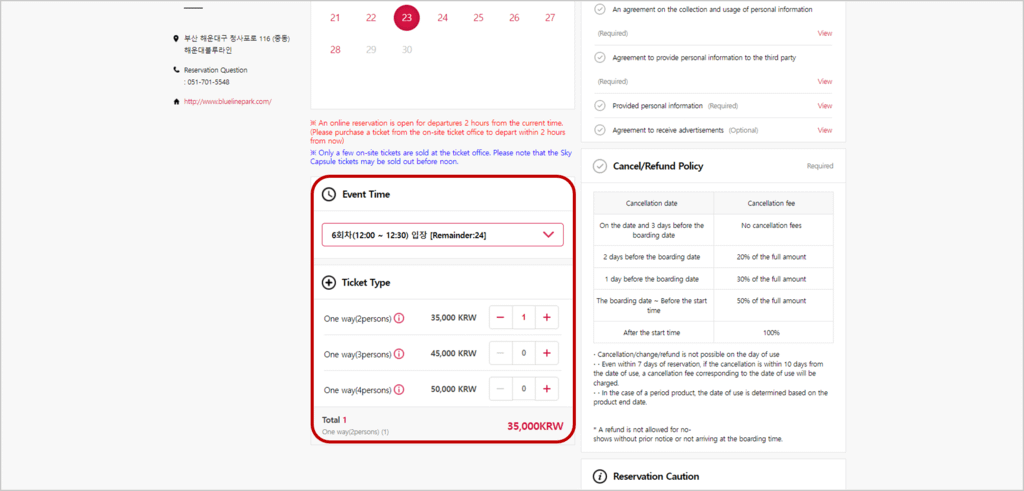Viewport: 1024px width, 491px height.
Task: Click the phone icon by Reservation Question
Action: 176,69
